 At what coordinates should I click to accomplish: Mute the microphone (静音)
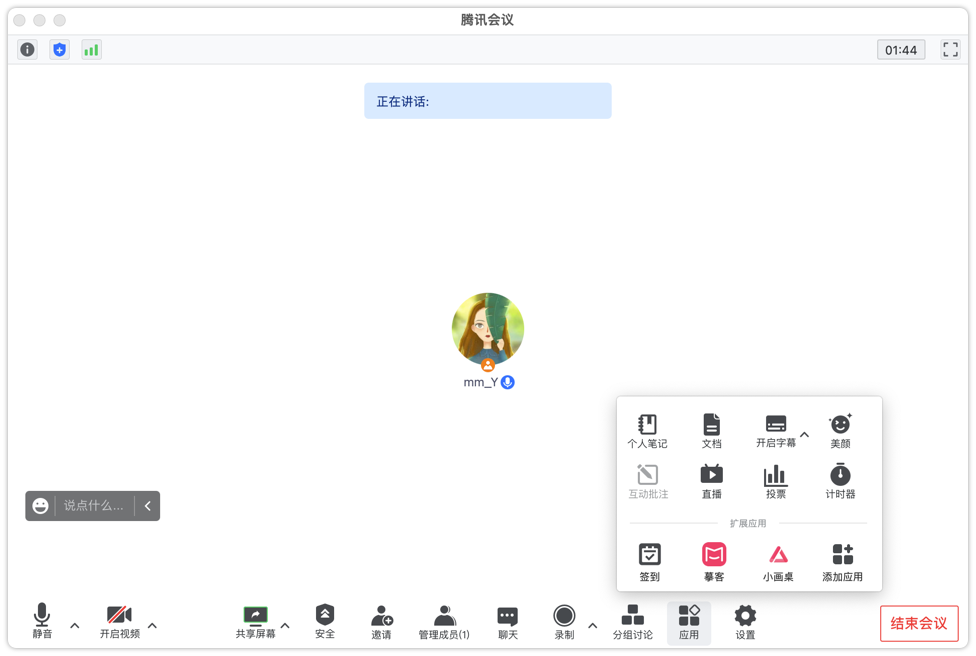[42, 621]
